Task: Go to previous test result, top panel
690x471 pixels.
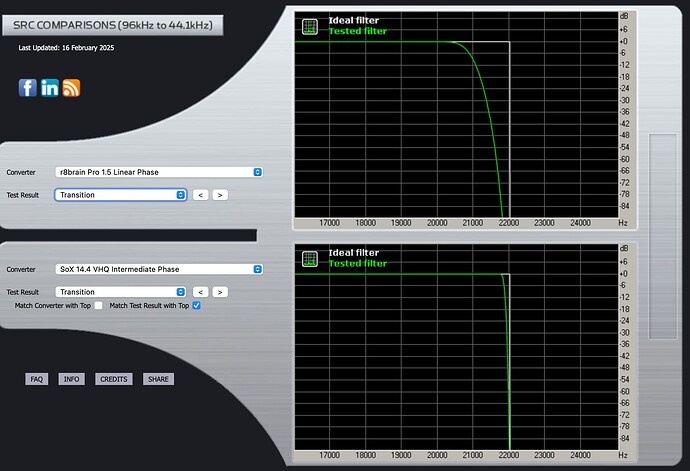Action: click(x=200, y=195)
